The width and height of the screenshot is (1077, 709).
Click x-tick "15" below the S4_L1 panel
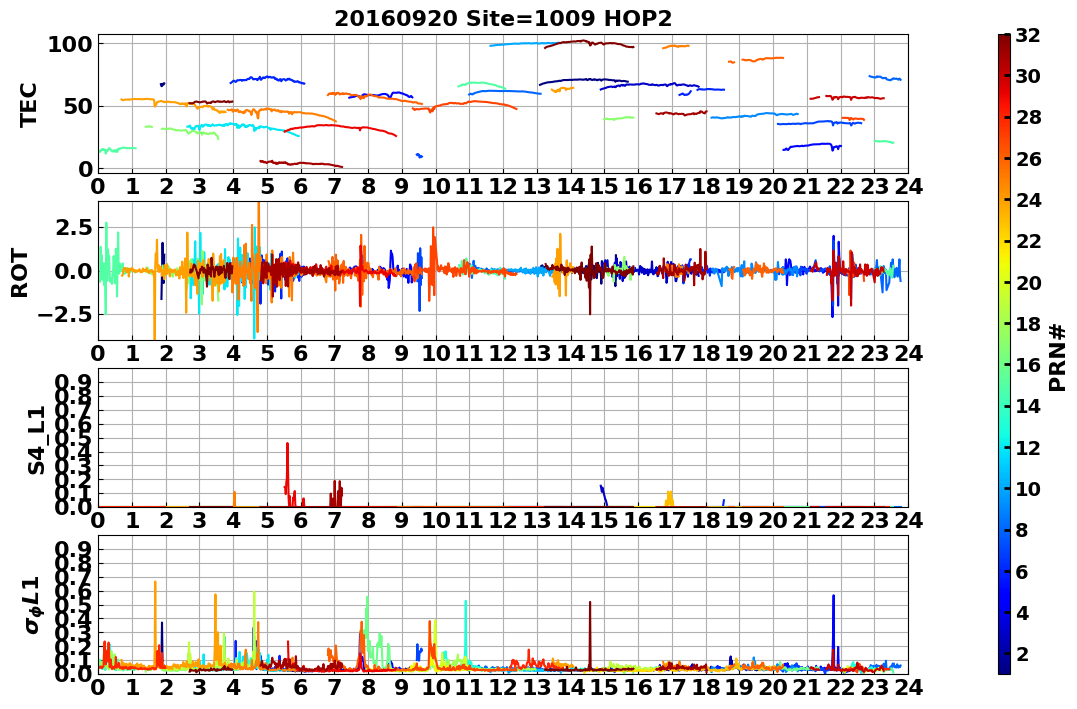pos(604,520)
